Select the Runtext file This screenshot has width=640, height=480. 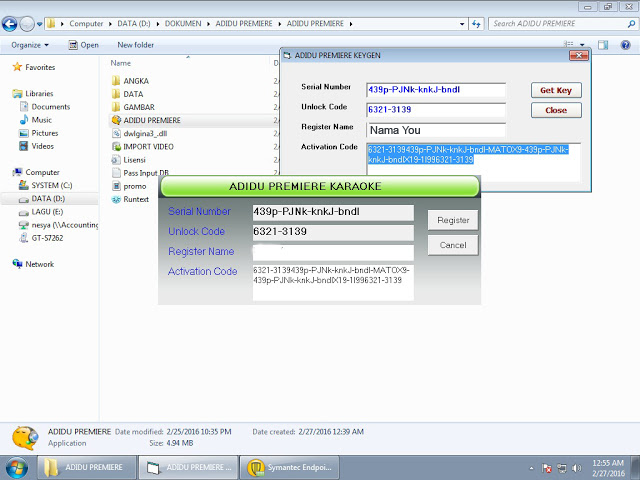click(130, 199)
